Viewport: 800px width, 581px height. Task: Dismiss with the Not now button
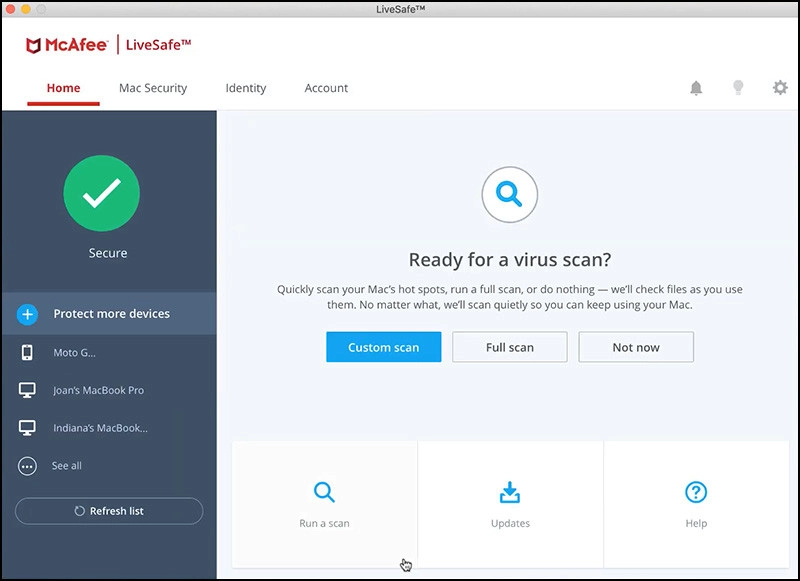click(x=636, y=347)
